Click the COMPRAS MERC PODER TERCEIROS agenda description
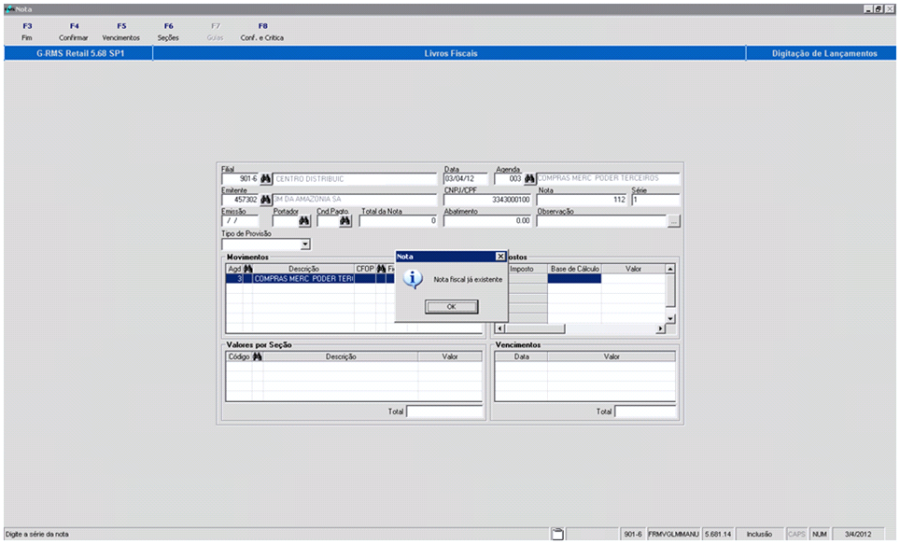Viewport: 900px width, 544px height. tap(608, 179)
